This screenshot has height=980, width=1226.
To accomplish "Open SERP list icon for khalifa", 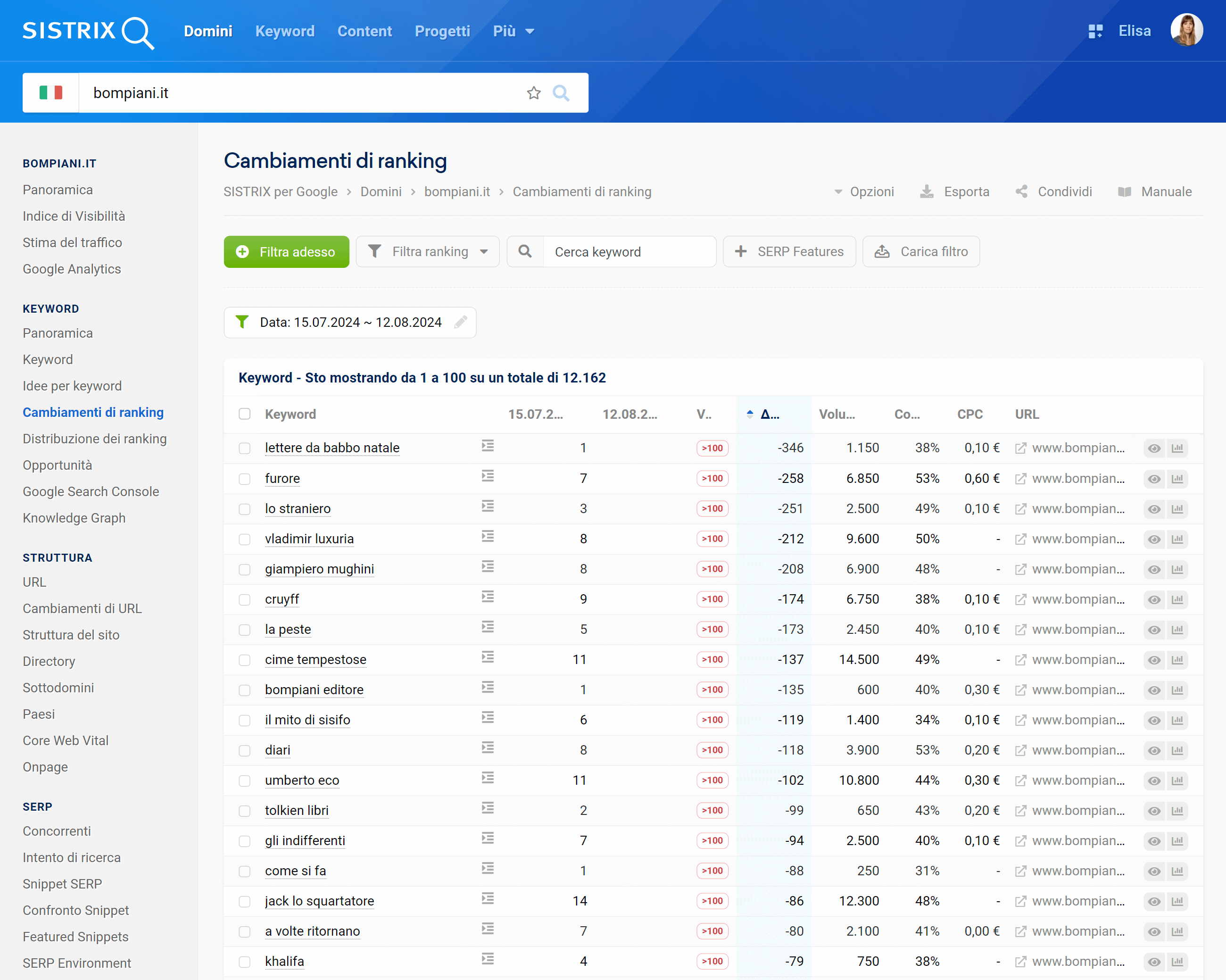I will 488,960.
